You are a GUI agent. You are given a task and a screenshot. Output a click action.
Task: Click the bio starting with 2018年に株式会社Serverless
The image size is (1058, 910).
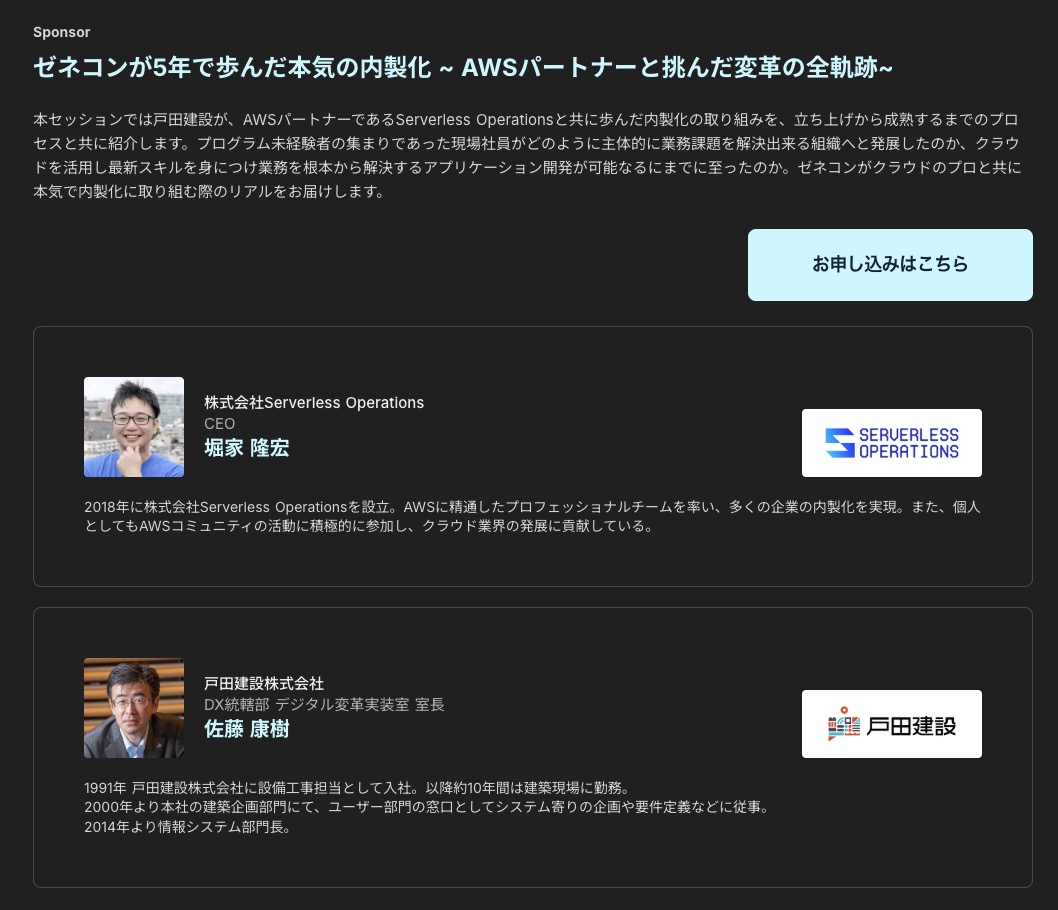tap(532, 516)
